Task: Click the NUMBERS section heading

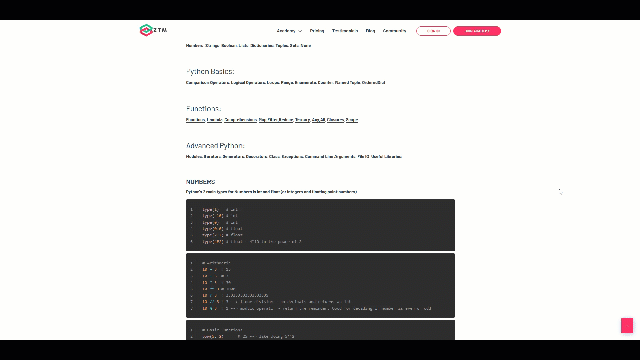Action: click(200, 182)
